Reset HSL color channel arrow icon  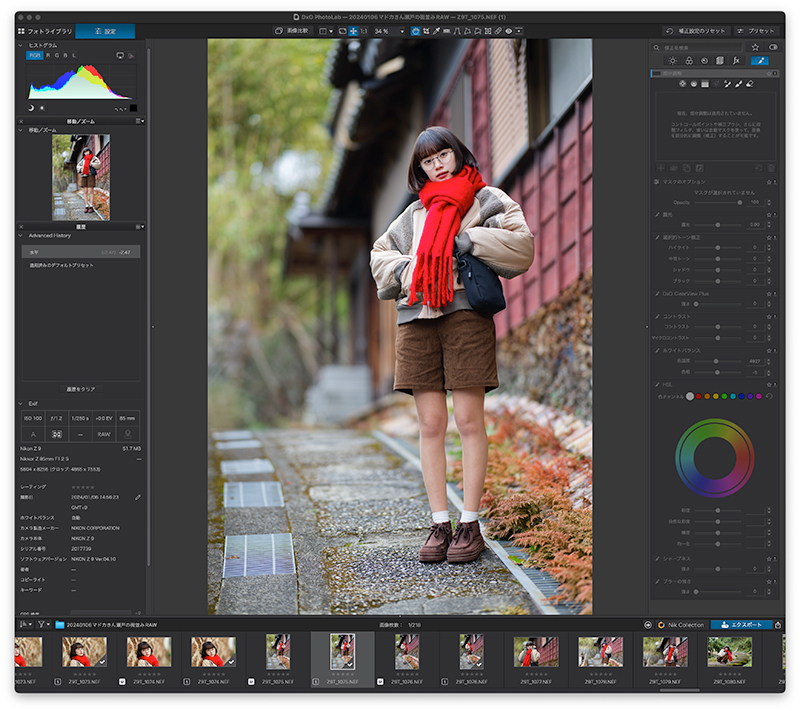pos(769,396)
